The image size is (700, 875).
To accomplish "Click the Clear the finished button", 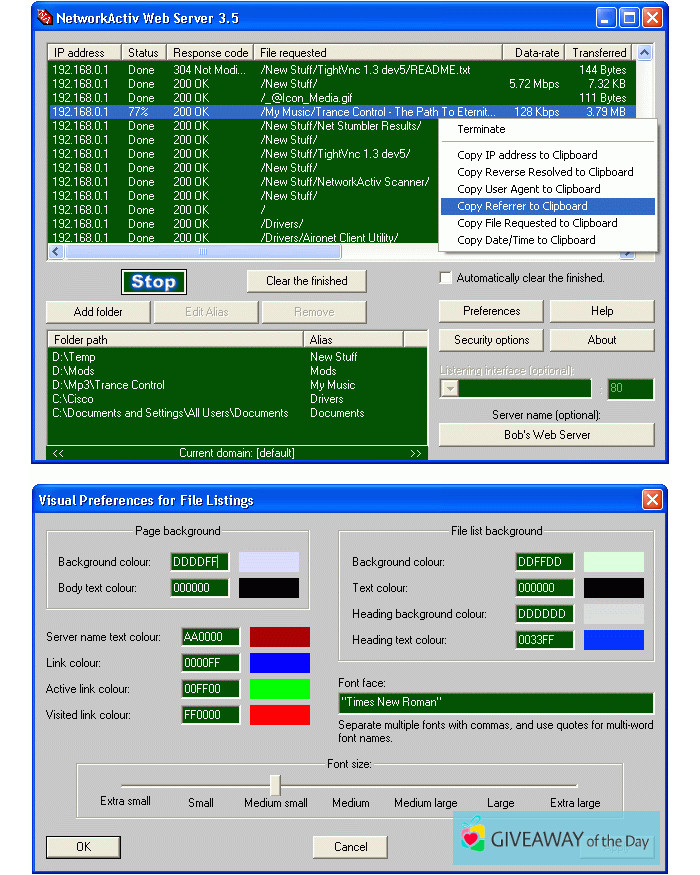I will pyautogui.click(x=306, y=281).
